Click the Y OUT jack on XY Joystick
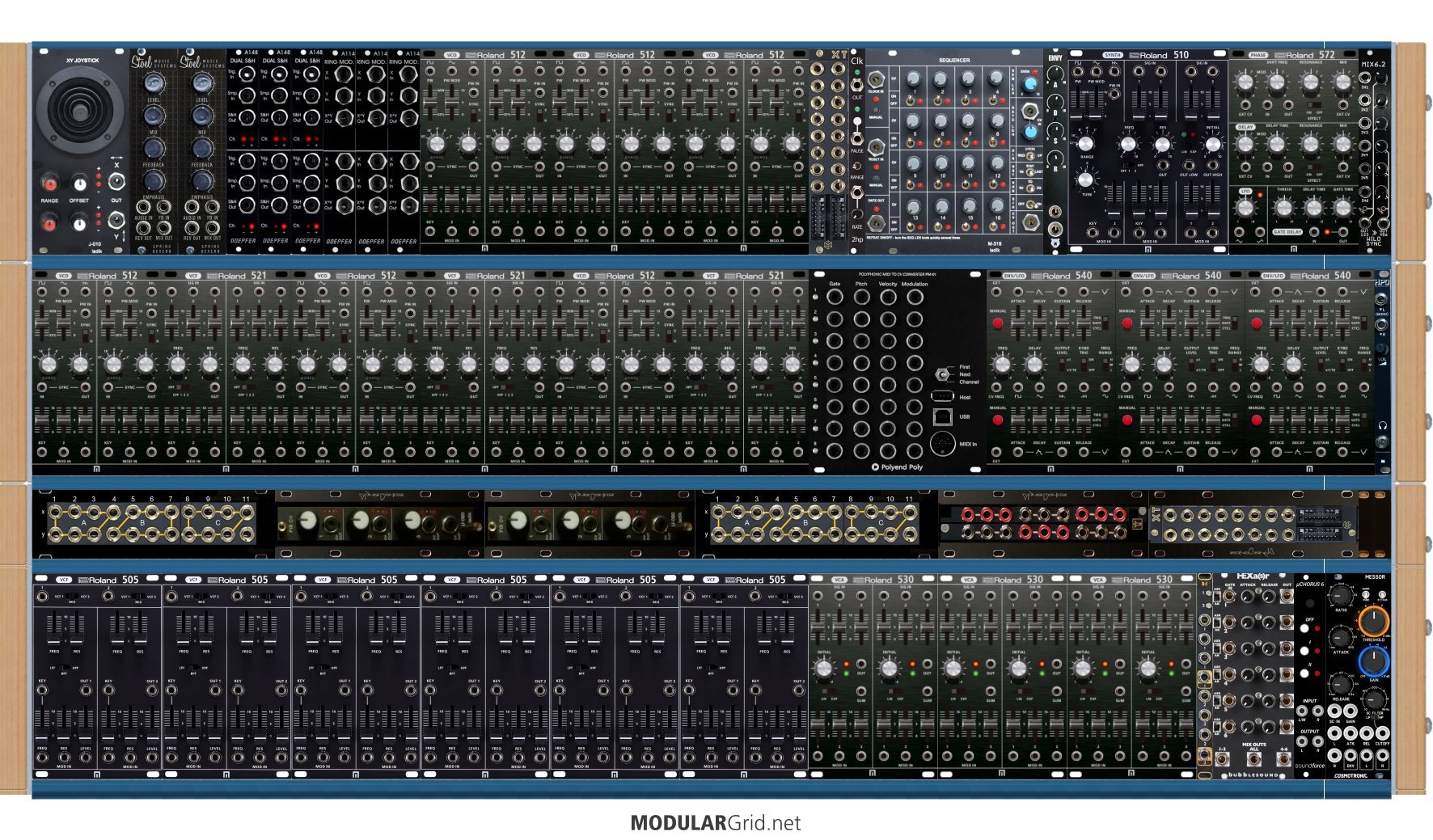 tap(116, 219)
